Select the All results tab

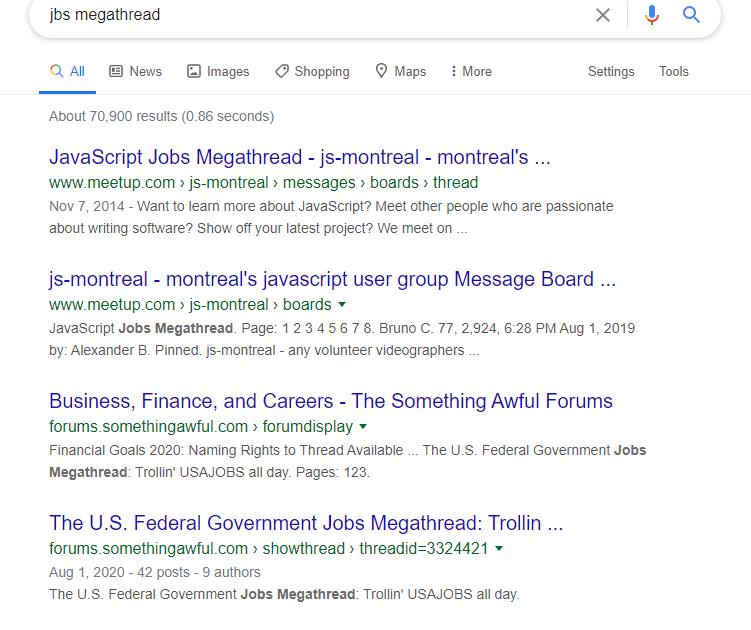click(x=67, y=71)
